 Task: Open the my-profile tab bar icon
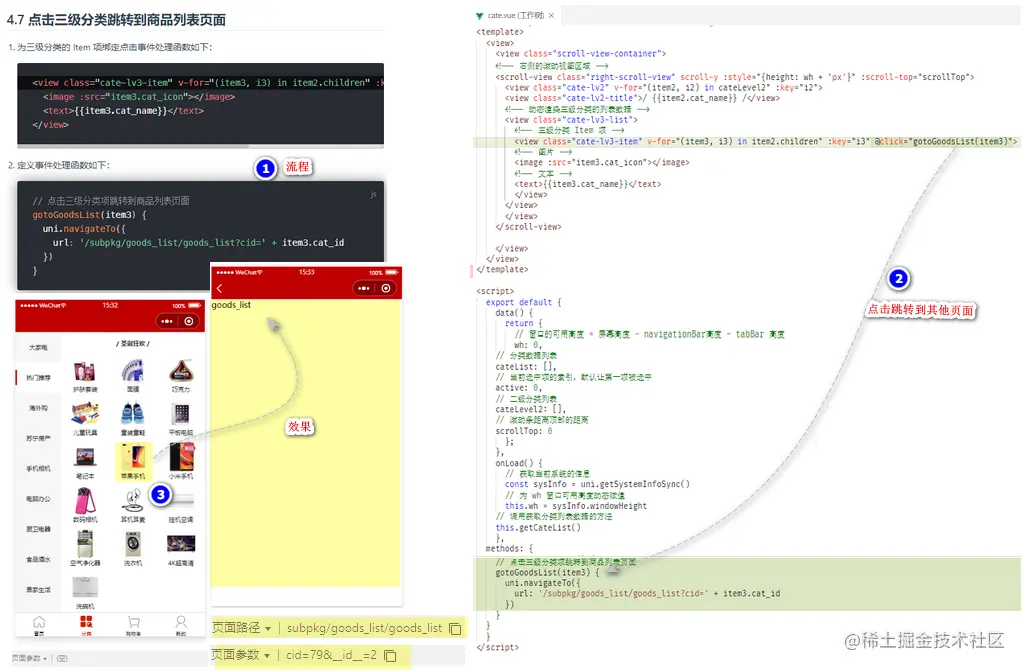(x=181, y=625)
